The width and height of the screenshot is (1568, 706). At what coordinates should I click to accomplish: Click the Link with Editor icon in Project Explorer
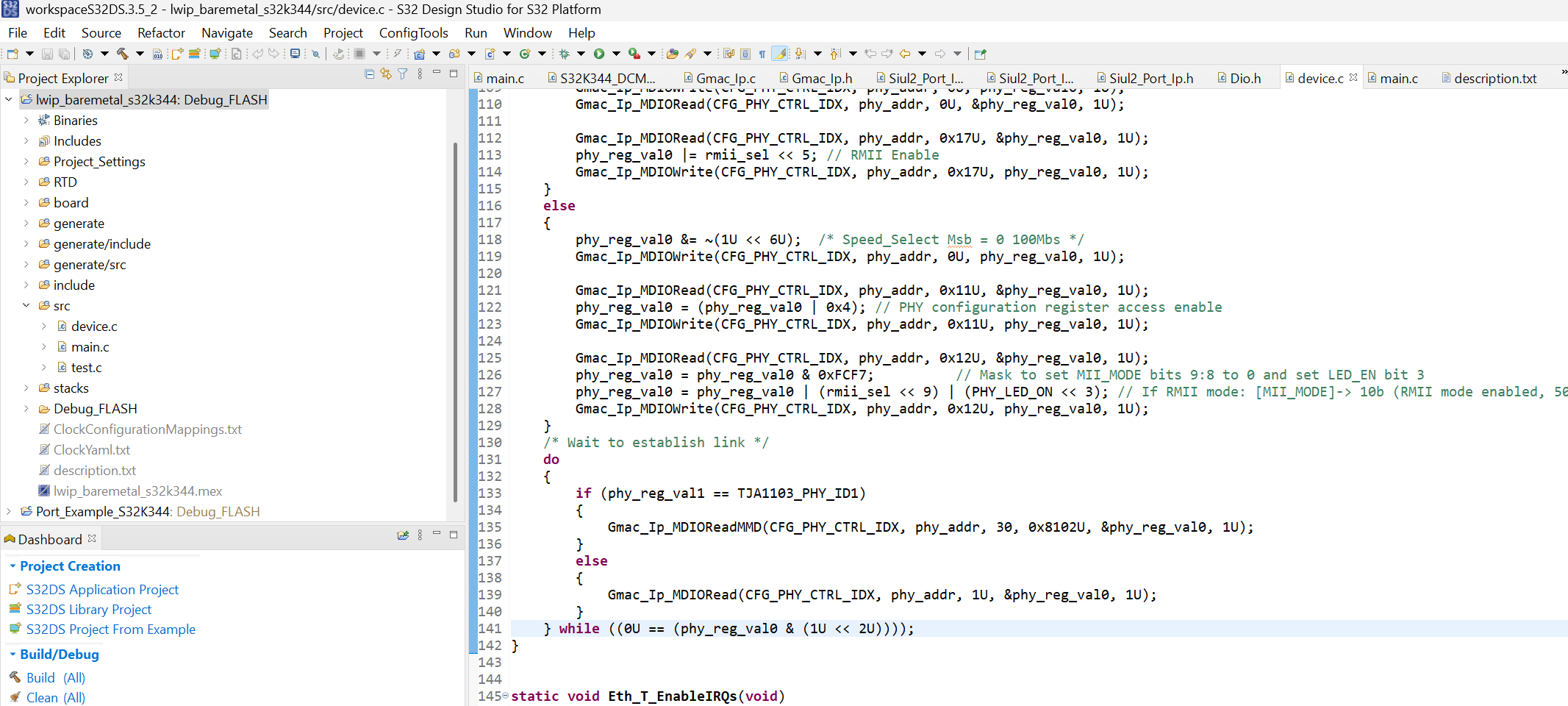pos(386,74)
